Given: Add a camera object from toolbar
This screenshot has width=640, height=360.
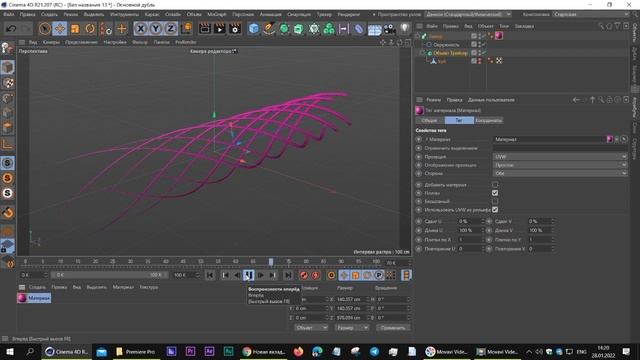Looking at the screenshot, I should pyautogui.click(x=389, y=29).
